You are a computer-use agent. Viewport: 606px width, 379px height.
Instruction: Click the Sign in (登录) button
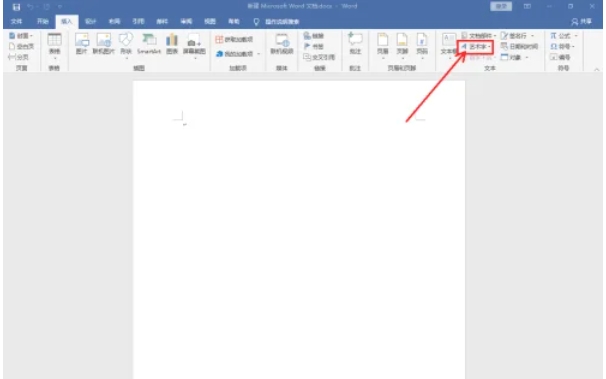(x=501, y=6)
